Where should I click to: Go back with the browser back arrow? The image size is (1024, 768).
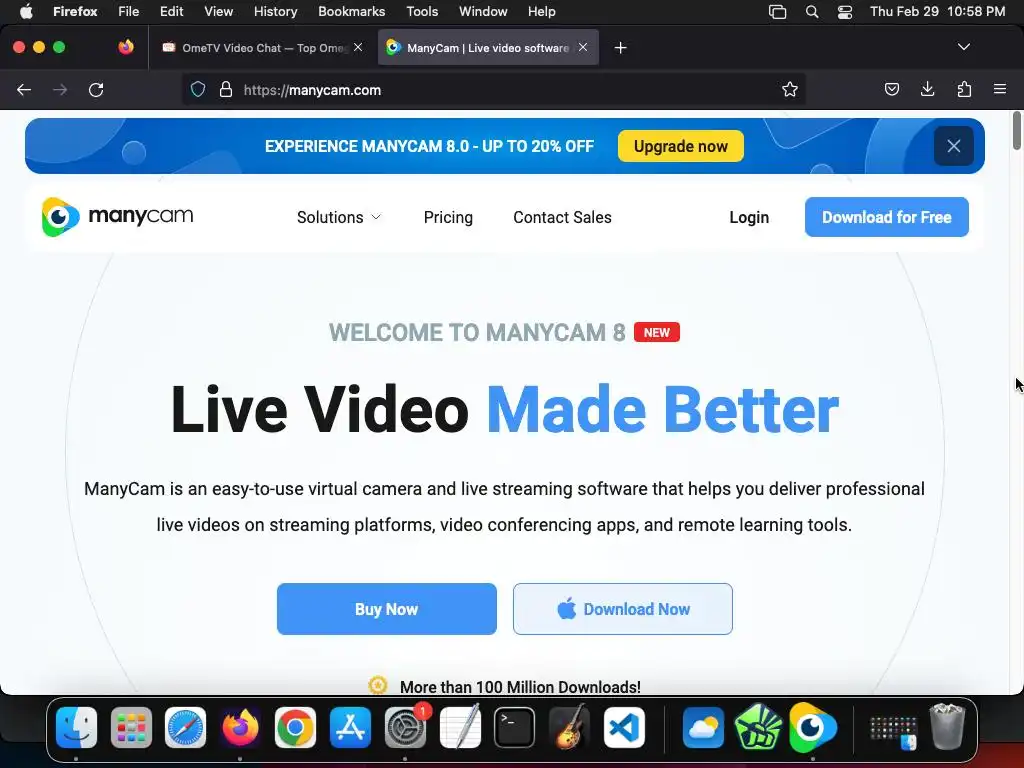click(24, 90)
